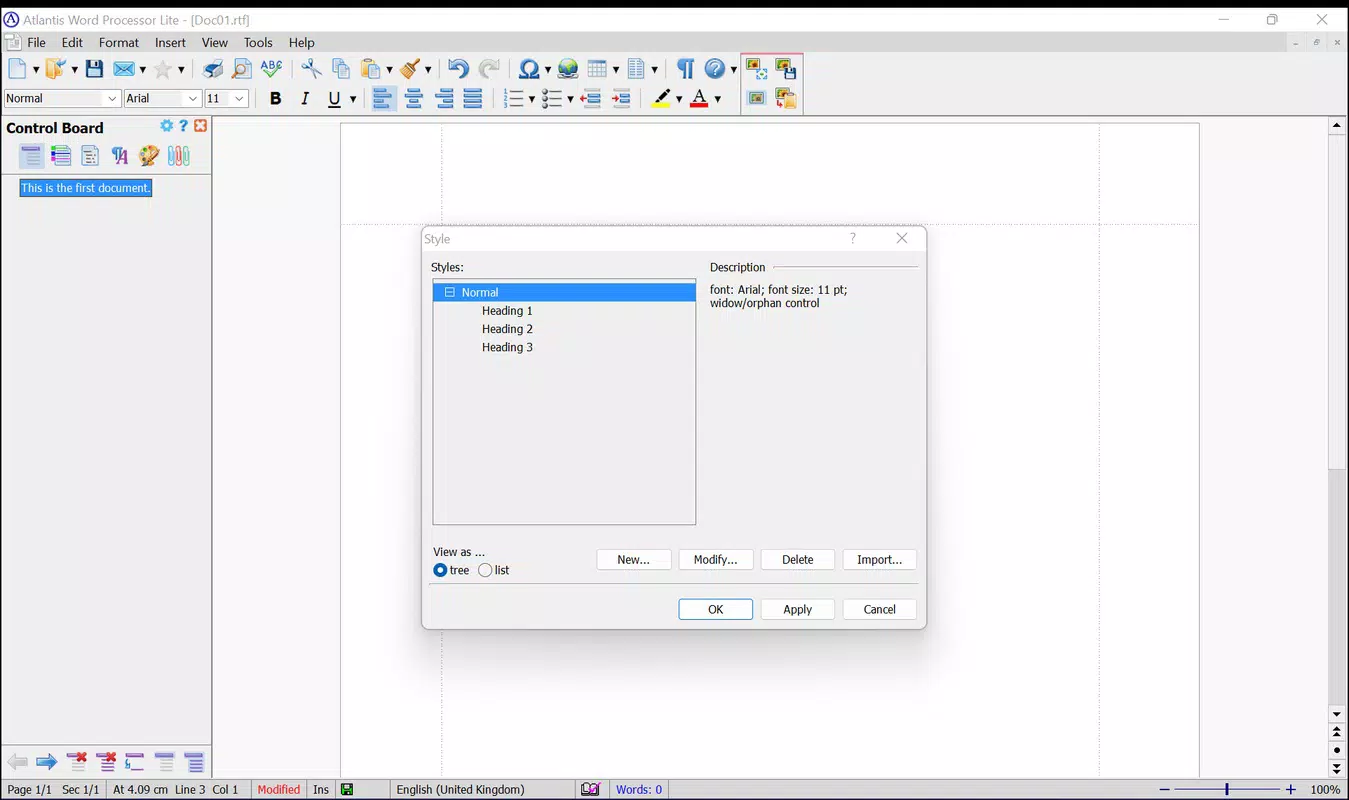The height and width of the screenshot is (800, 1349).
Task: Expand the numbered list dropdown arrow
Action: click(x=531, y=98)
